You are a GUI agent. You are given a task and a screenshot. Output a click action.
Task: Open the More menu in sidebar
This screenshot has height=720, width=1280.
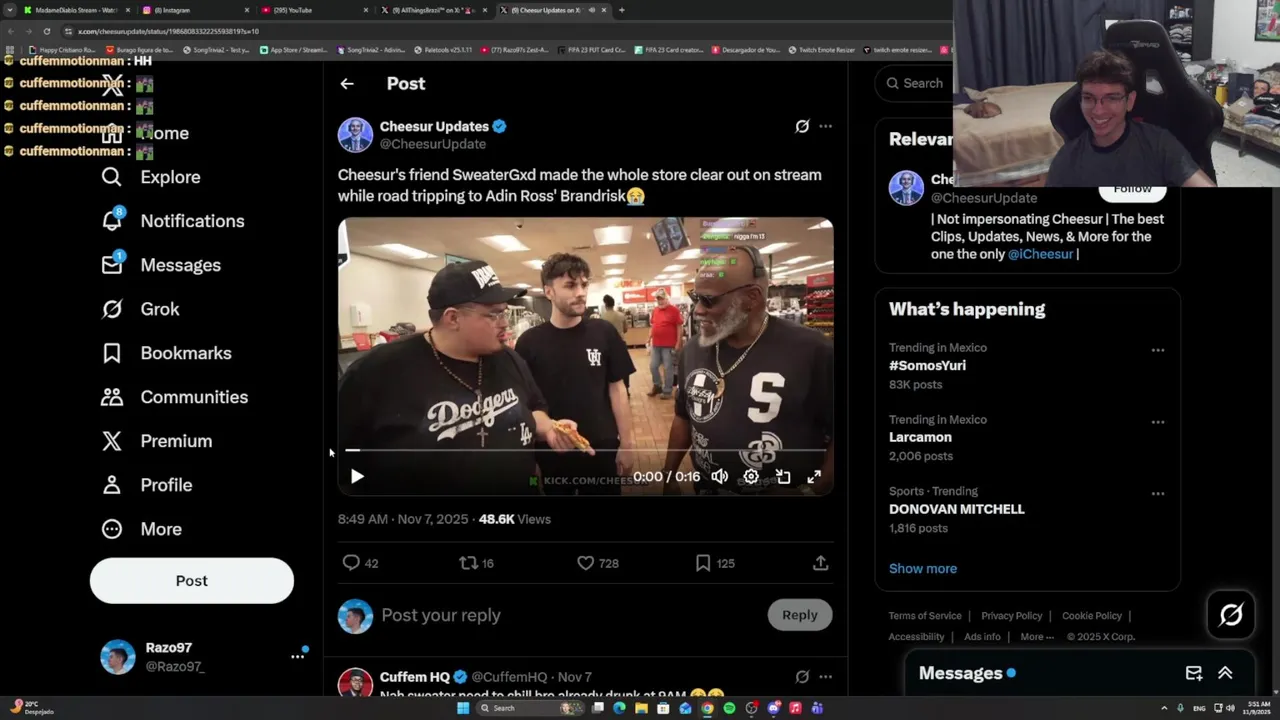141,529
